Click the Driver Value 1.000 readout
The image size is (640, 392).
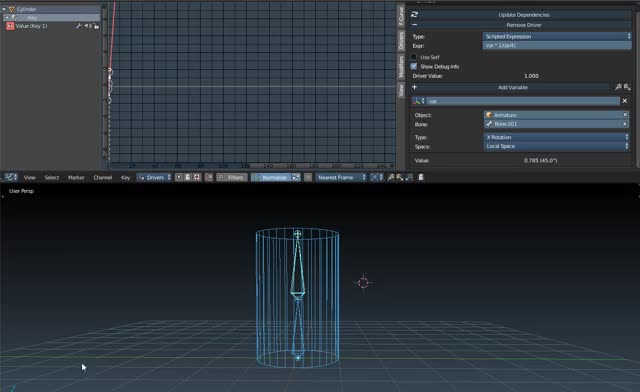click(x=531, y=76)
